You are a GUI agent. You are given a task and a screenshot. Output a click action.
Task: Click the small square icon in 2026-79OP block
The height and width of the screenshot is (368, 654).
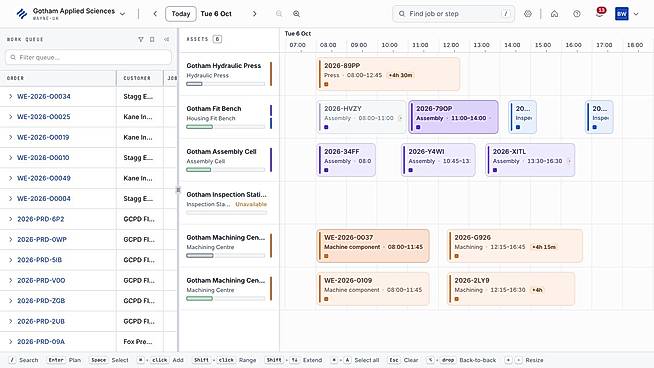(x=418, y=127)
